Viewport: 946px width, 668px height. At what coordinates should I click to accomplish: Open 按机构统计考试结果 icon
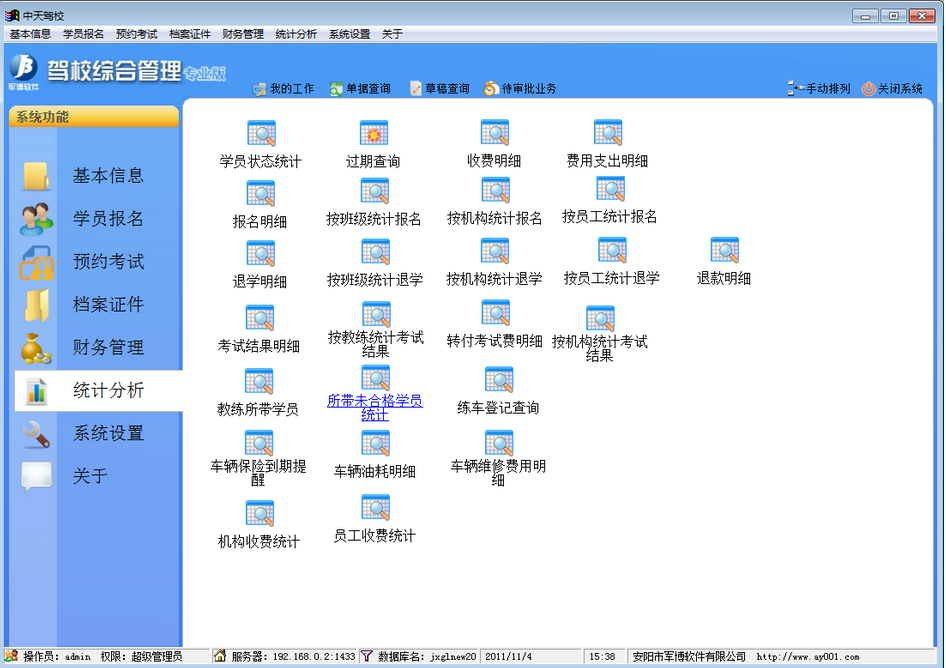click(x=600, y=319)
